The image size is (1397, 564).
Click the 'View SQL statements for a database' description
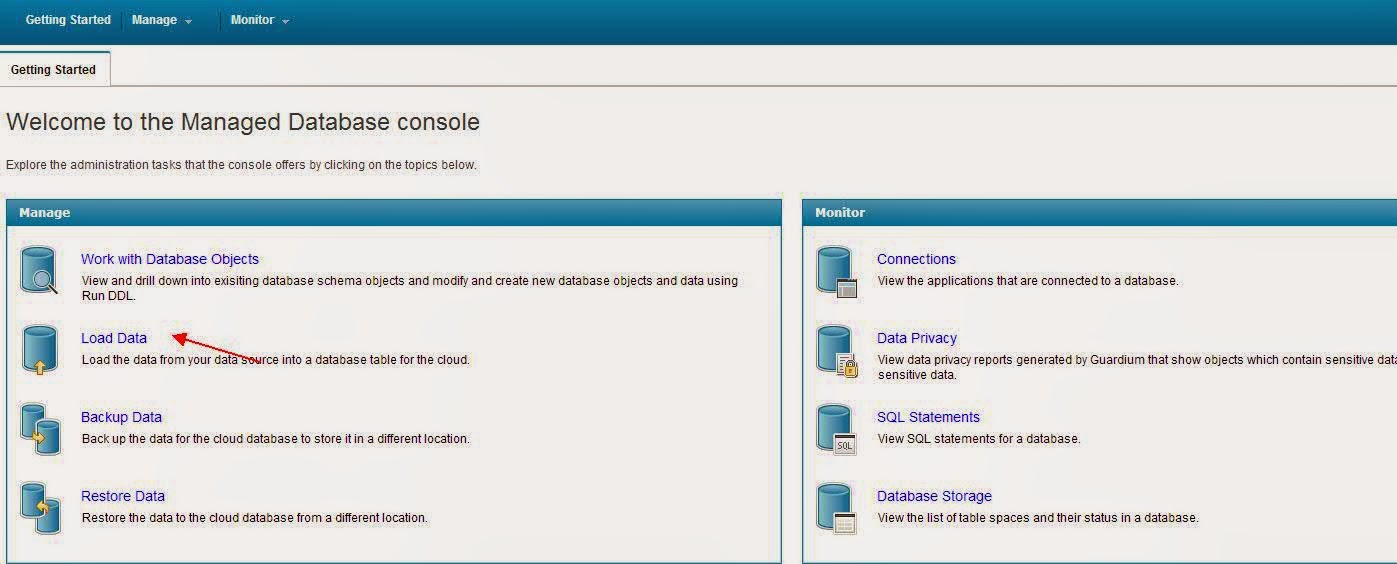pos(979,439)
